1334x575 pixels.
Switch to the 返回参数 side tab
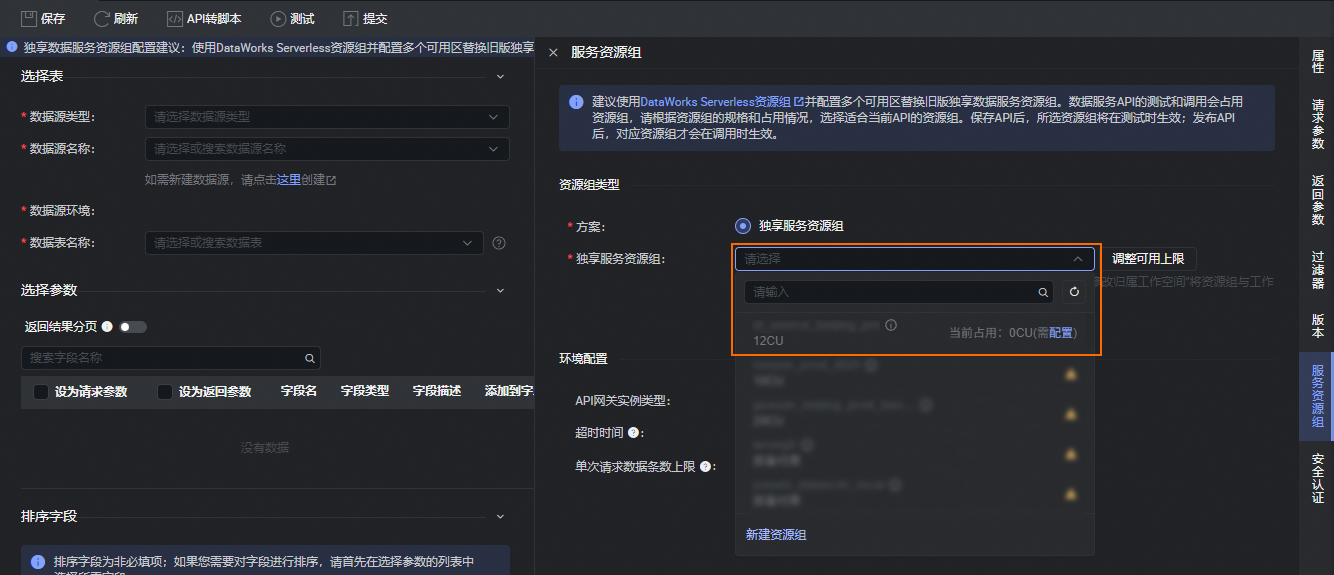tap(1317, 200)
